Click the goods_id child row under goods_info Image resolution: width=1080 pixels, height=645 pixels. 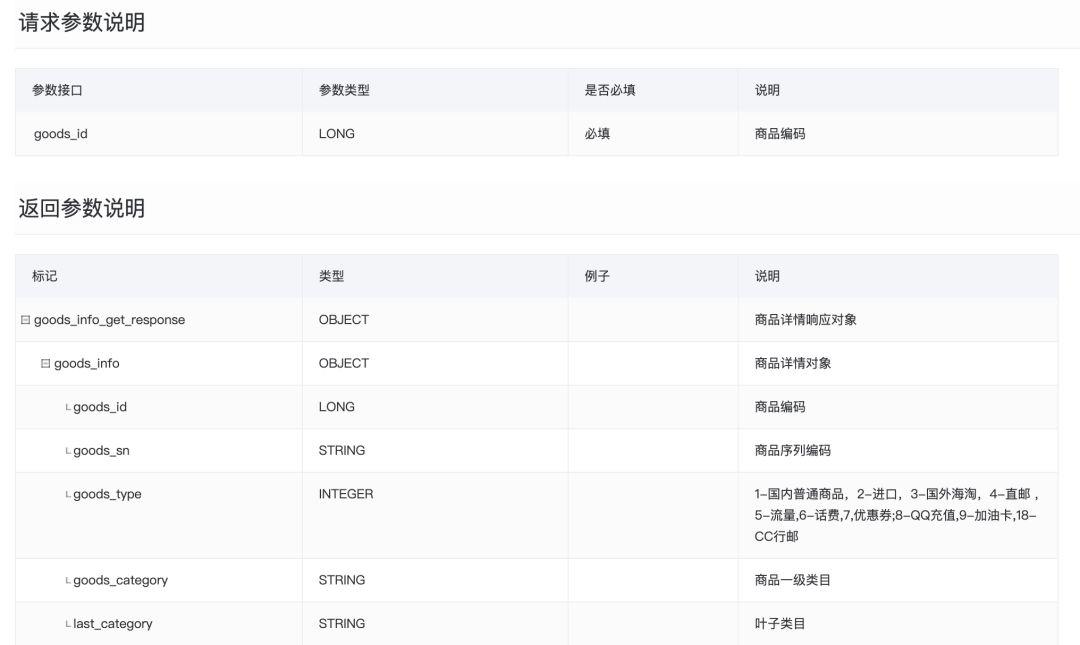tap(537, 407)
